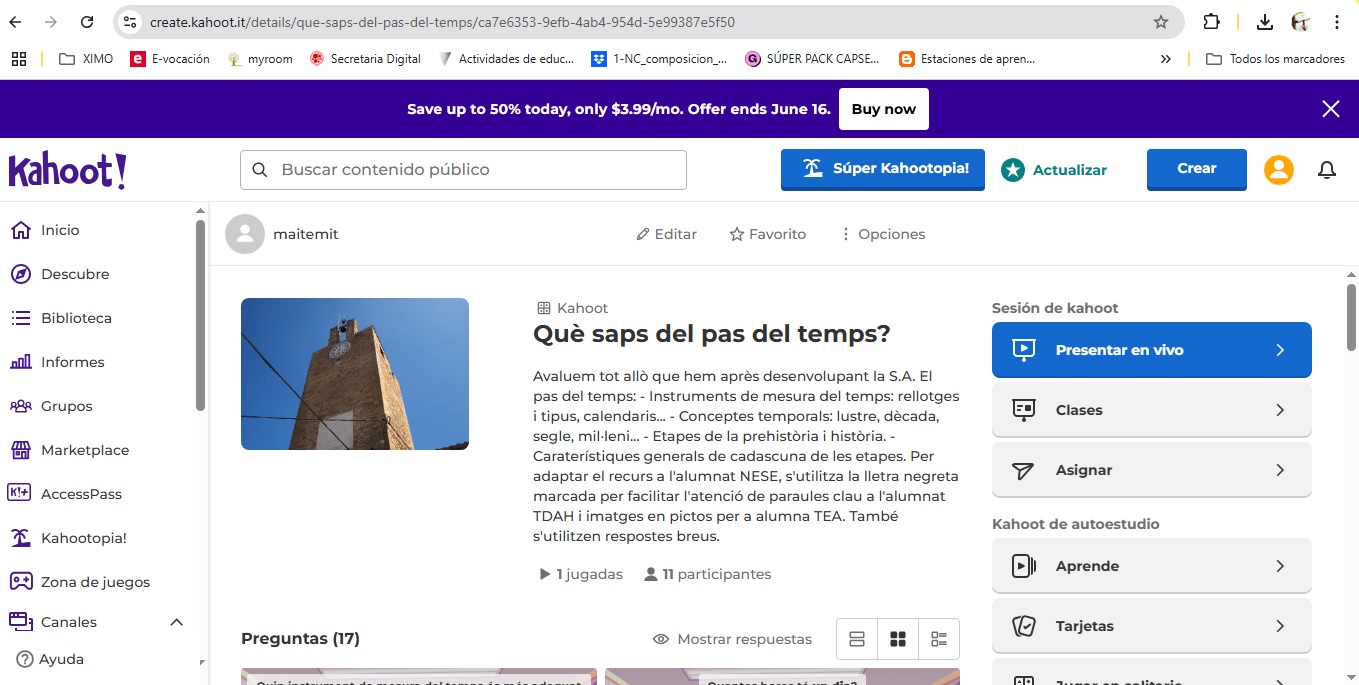Viewport: 1359px width, 685px height.
Task: Click Buy now in the promo banner
Action: tap(883, 109)
